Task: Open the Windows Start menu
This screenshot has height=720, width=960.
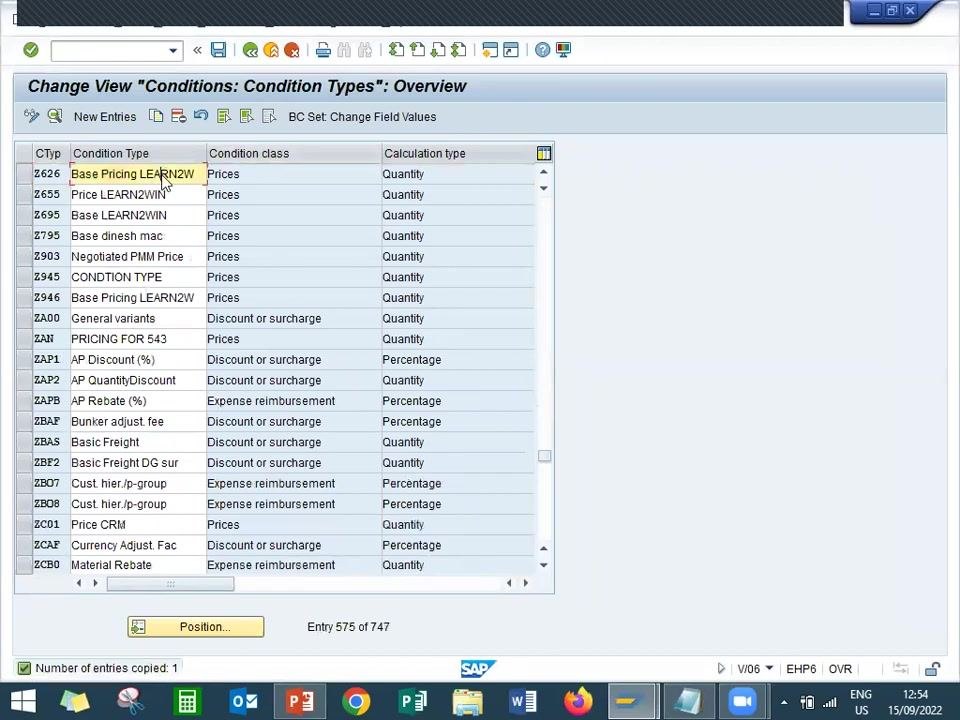Action: (x=23, y=701)
